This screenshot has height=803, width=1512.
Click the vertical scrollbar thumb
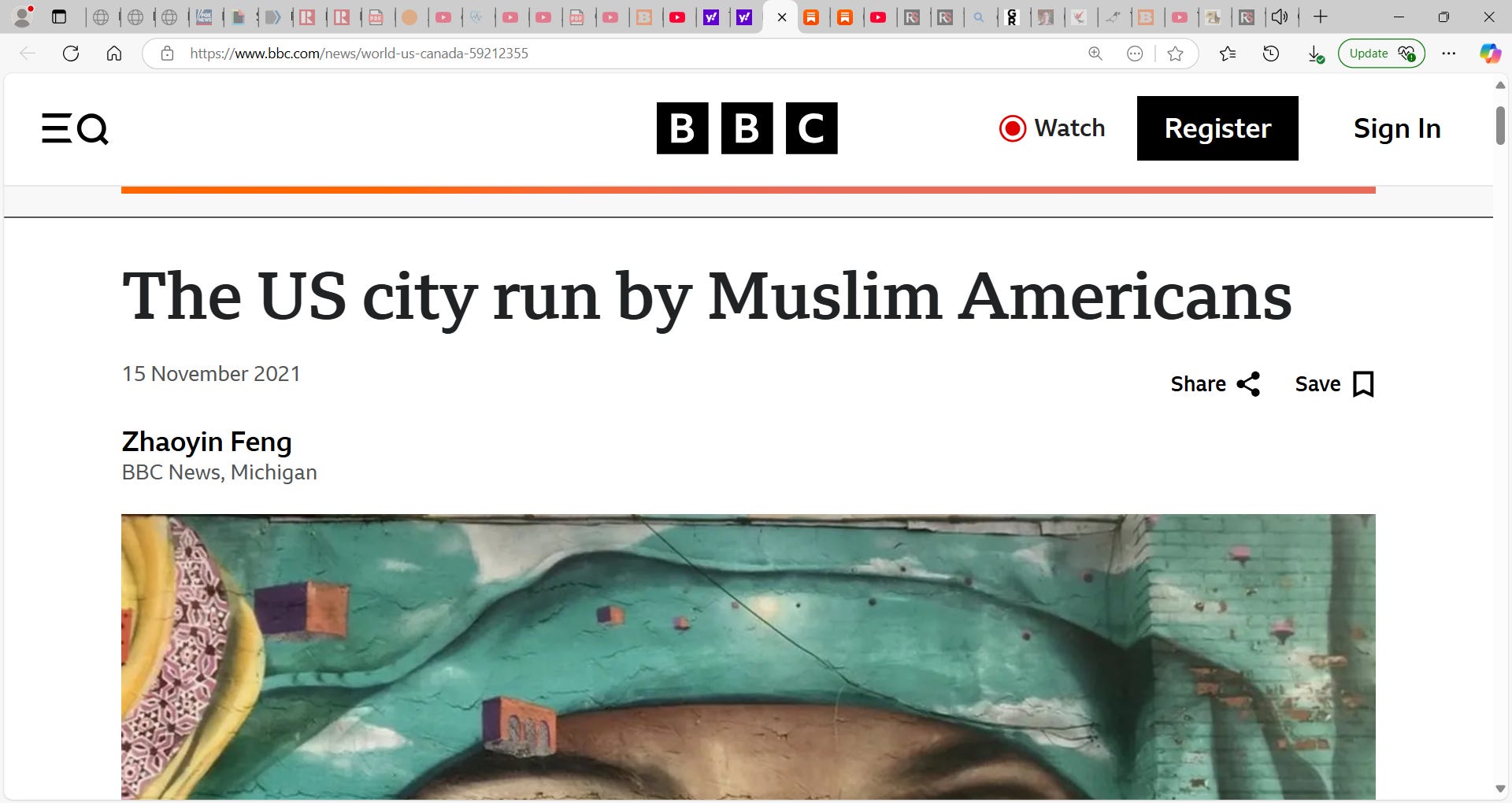click(1500, 124)
